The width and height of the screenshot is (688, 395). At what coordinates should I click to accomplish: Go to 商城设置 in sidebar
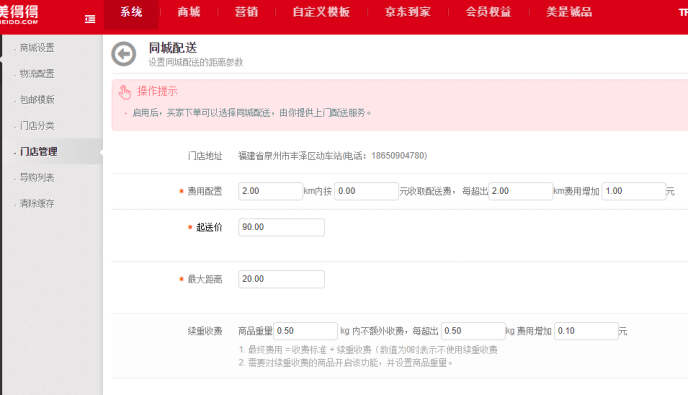(37, 48)
